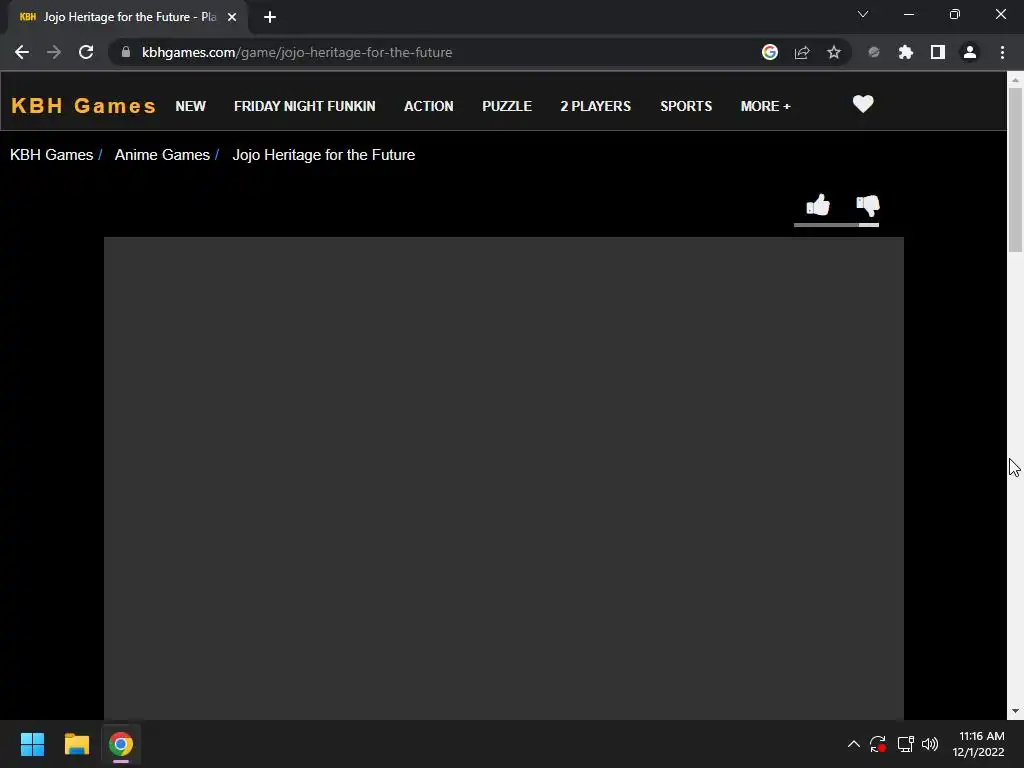The height and width of the screenshot is (768, 1024).
Task: Click the like/dislike rating bar
Action: [x=836, y=225]
